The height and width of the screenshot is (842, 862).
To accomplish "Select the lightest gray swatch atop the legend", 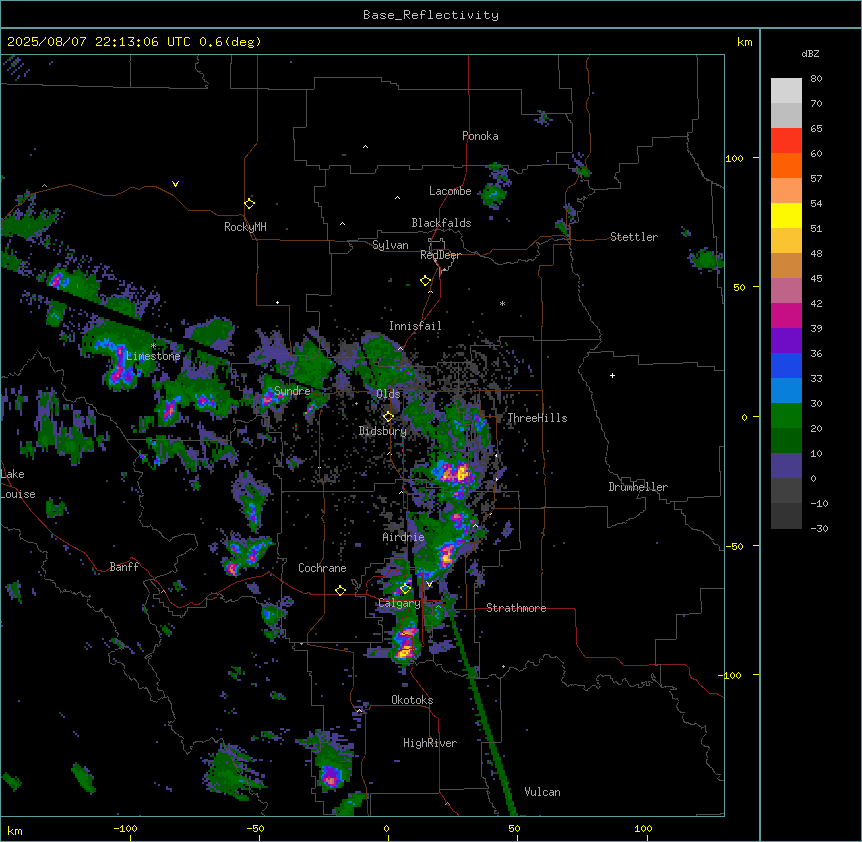I will (x=786, y=91).
